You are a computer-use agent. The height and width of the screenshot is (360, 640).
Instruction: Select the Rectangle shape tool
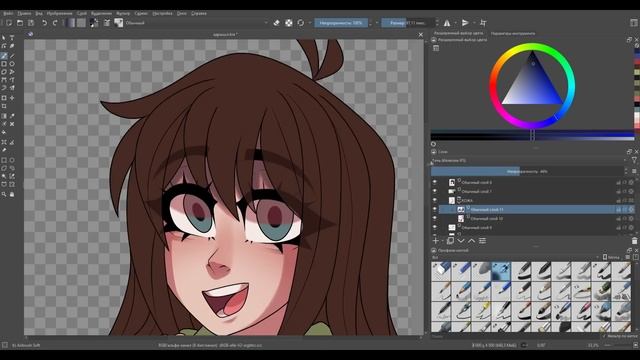(x=4, y=64)
